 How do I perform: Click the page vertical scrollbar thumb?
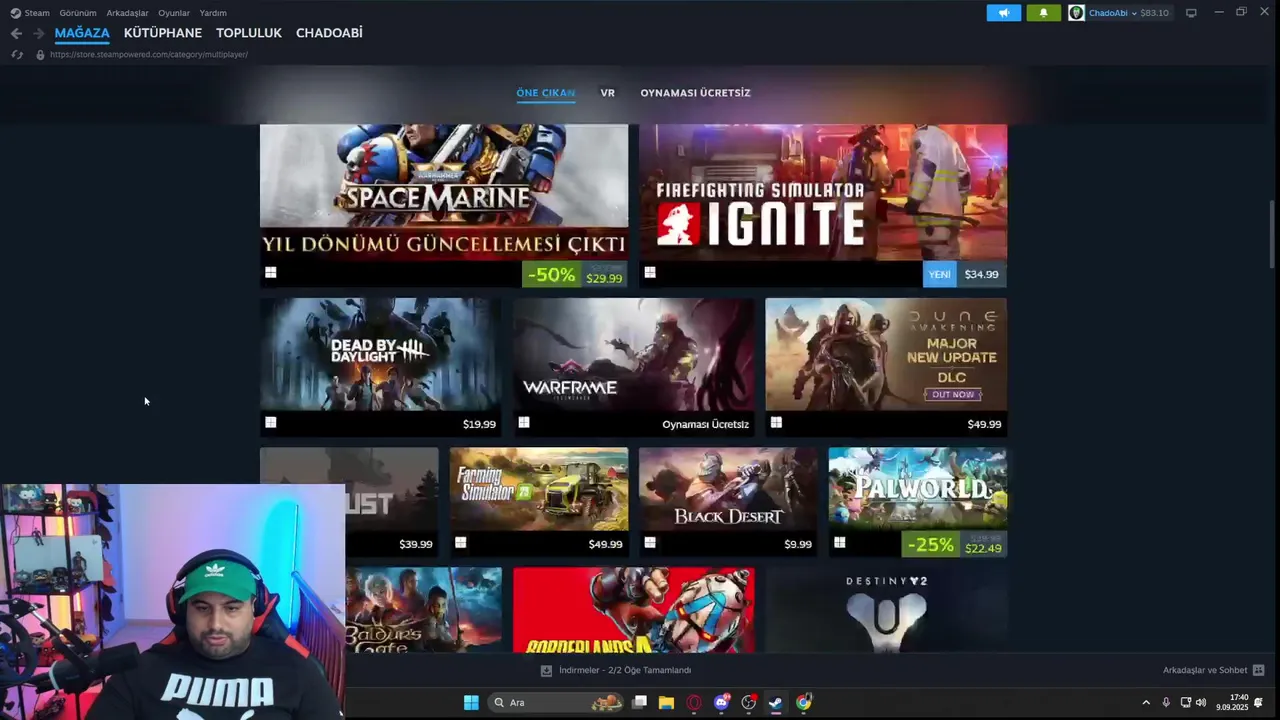[1272, 232]
